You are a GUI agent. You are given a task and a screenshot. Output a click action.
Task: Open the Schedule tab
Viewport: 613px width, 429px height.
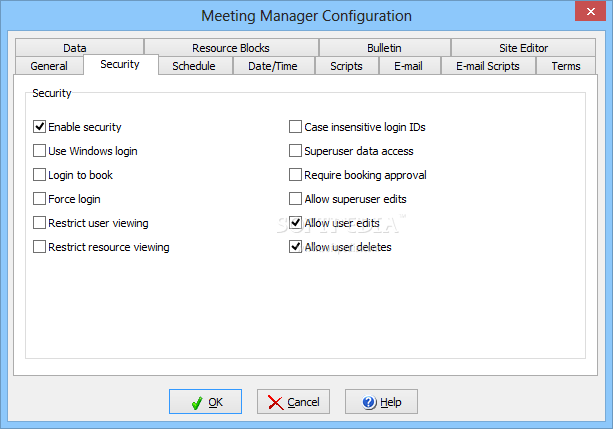[x=194, y=66]
